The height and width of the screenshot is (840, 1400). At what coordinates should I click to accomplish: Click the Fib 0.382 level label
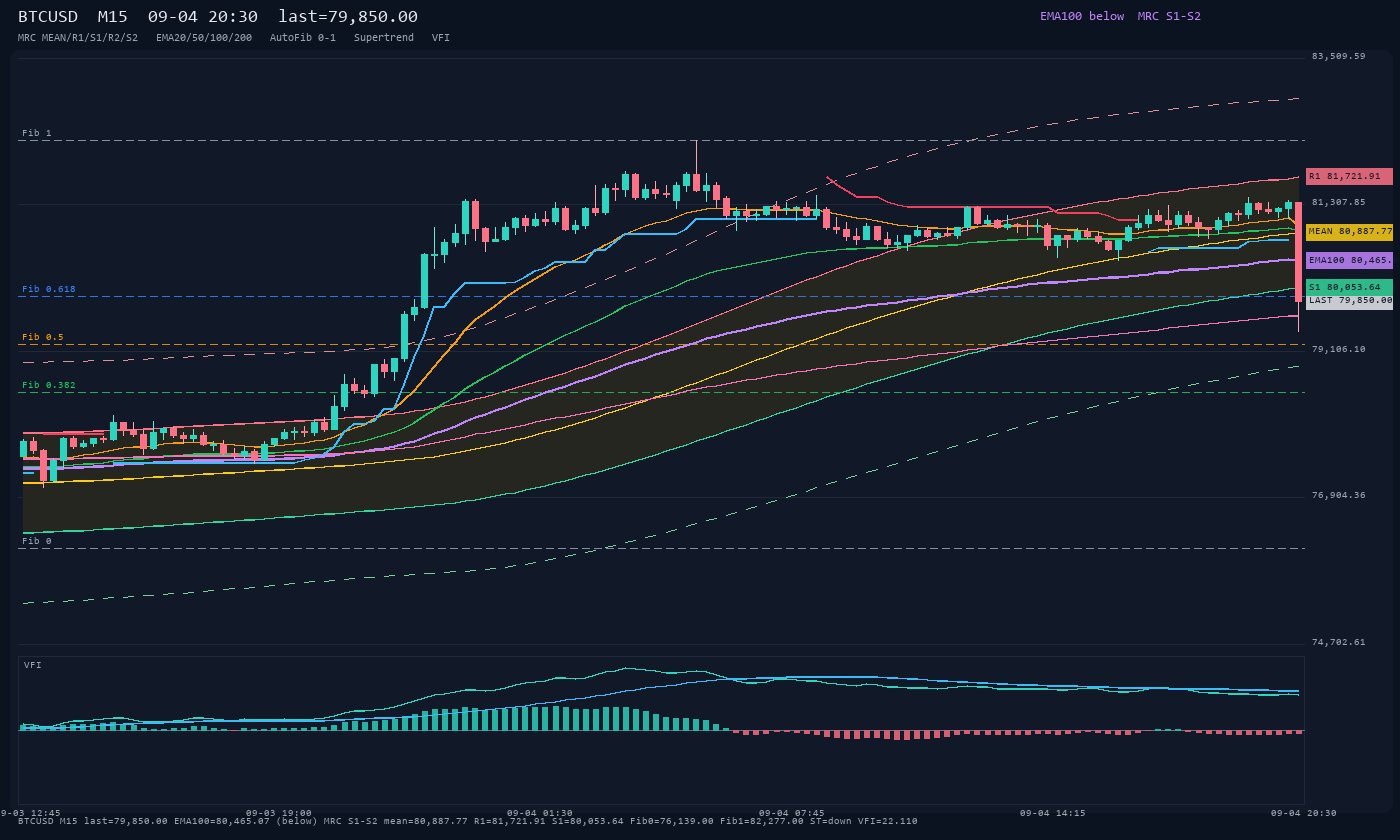pos(49,385)
